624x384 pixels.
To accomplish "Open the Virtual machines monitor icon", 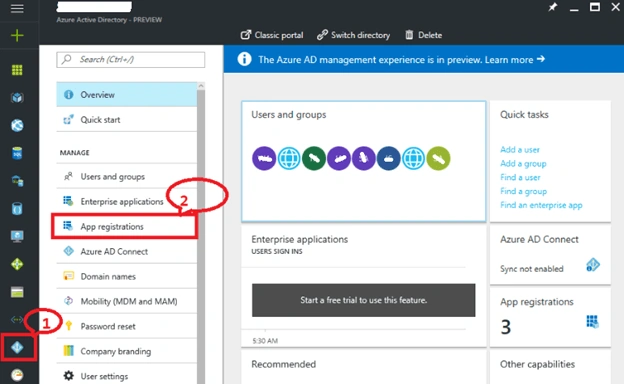I will coord(17,236).
